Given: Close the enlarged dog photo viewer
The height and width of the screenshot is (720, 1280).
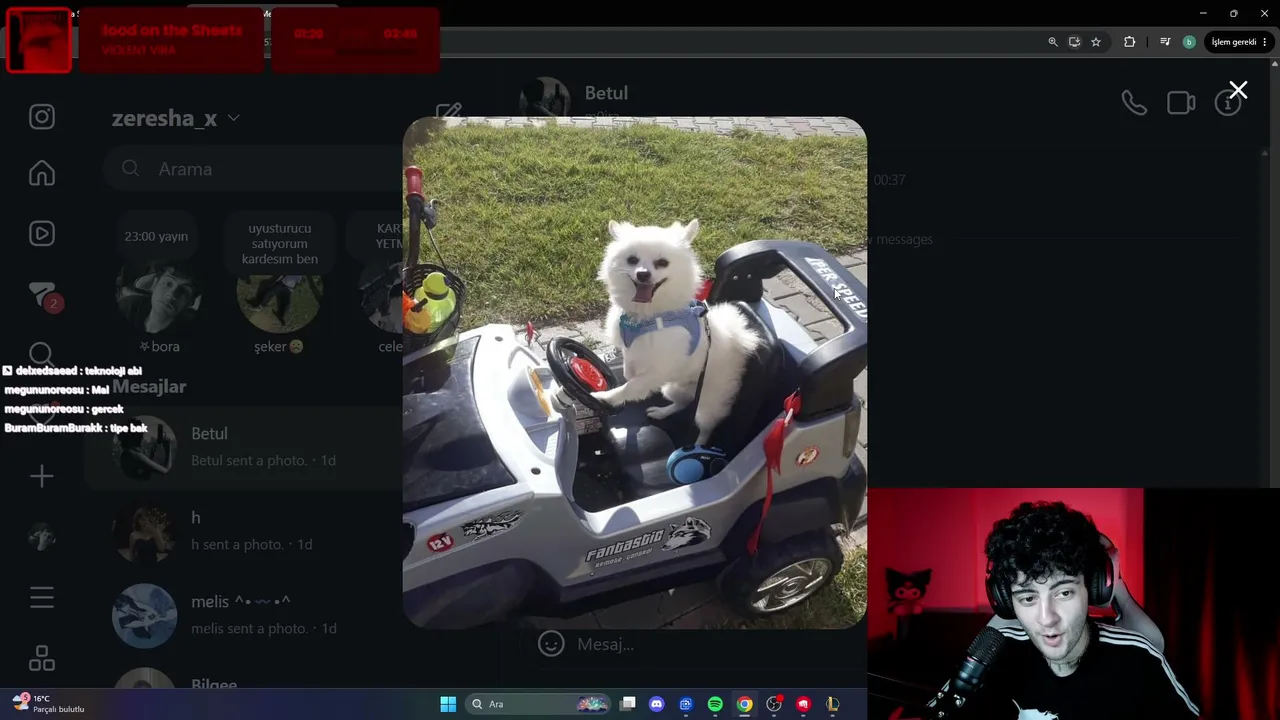Looking at the screenshot, I should click(x=1238, y=91).
